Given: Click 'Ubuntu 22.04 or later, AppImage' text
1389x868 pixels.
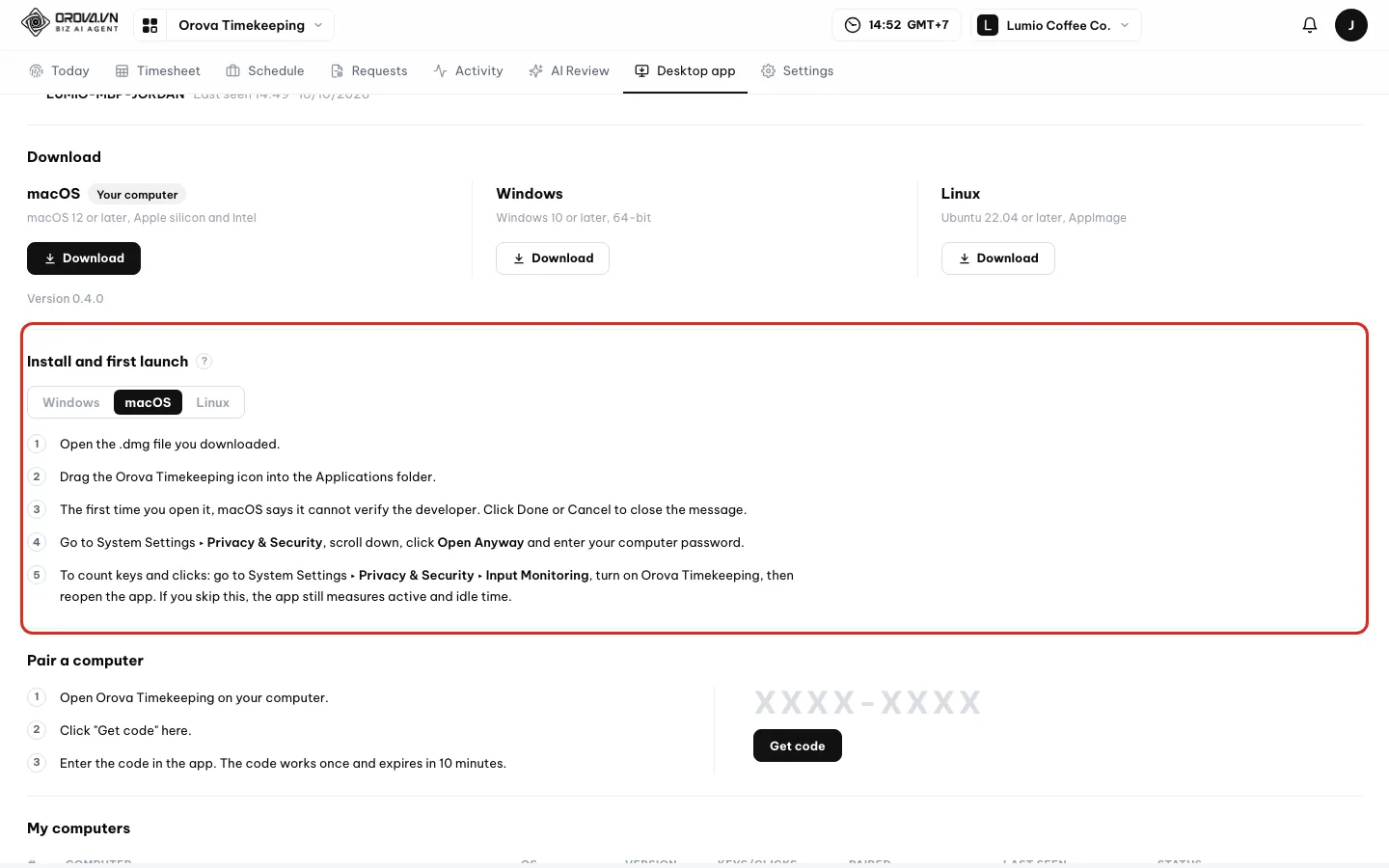Looking at the screenshot, I should click(1034, 218).
